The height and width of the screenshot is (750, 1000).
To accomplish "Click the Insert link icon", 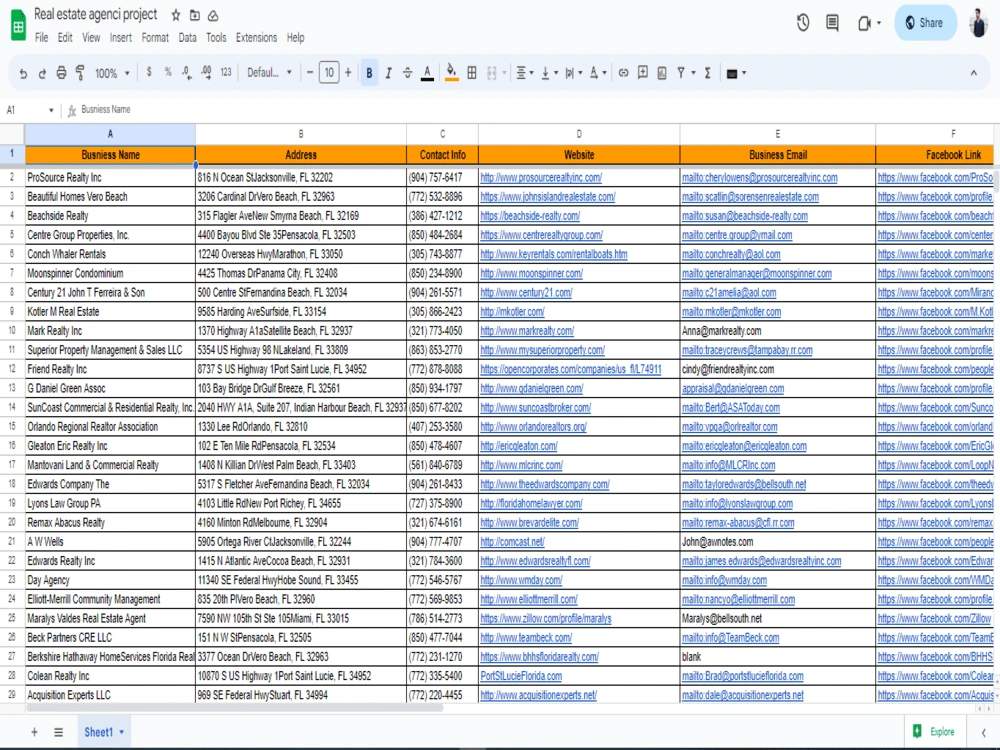I will pos(624,73).
